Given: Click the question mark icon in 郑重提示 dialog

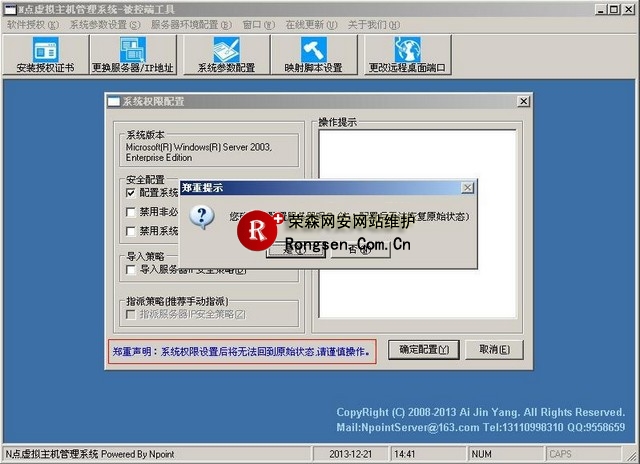Looking at the screenshot, I should pyautogui.click(x=202, y=217).
